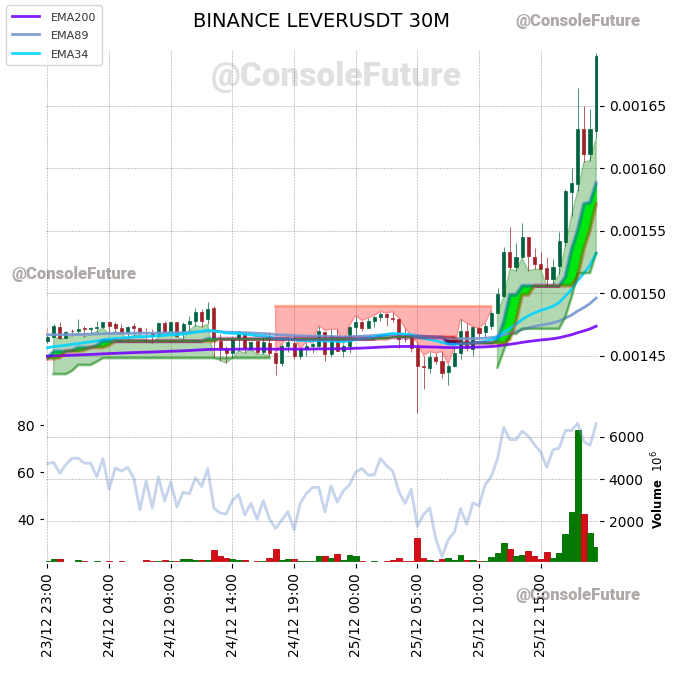Click the 0.00165 price axis label

(x=638, y=106)
